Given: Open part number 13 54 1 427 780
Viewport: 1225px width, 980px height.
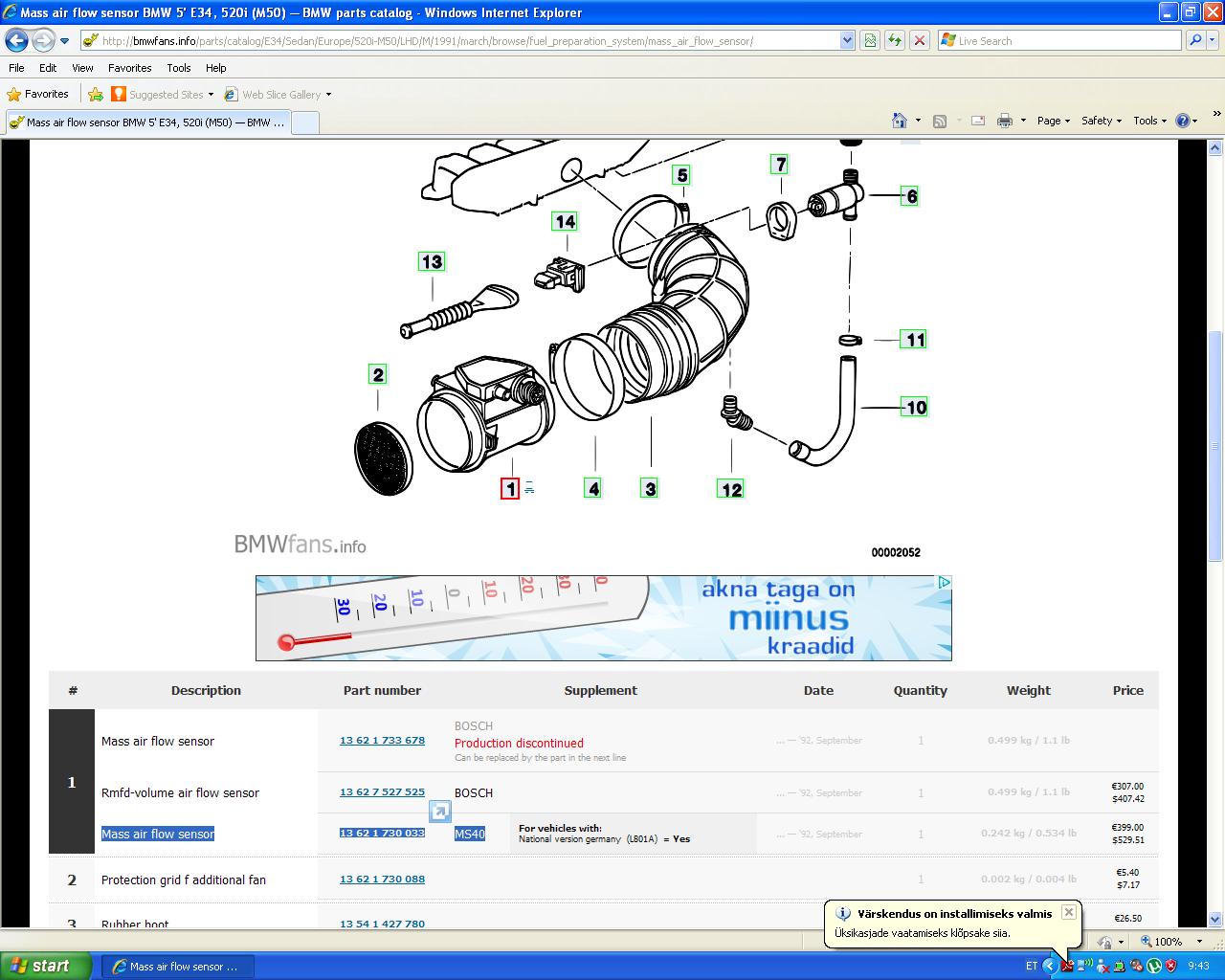Looking at the screenshot, I should (382, 923).
